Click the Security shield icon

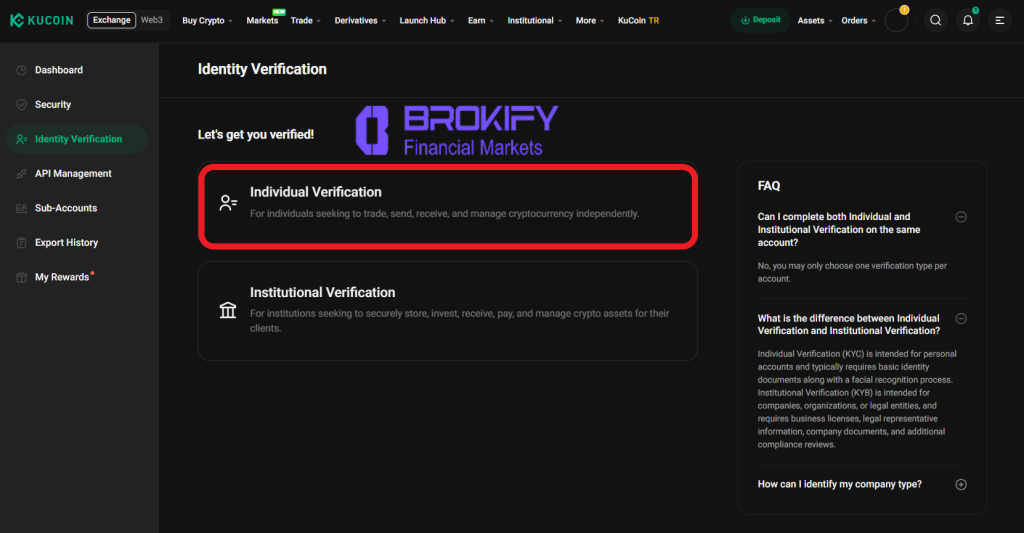click(22, 105)
